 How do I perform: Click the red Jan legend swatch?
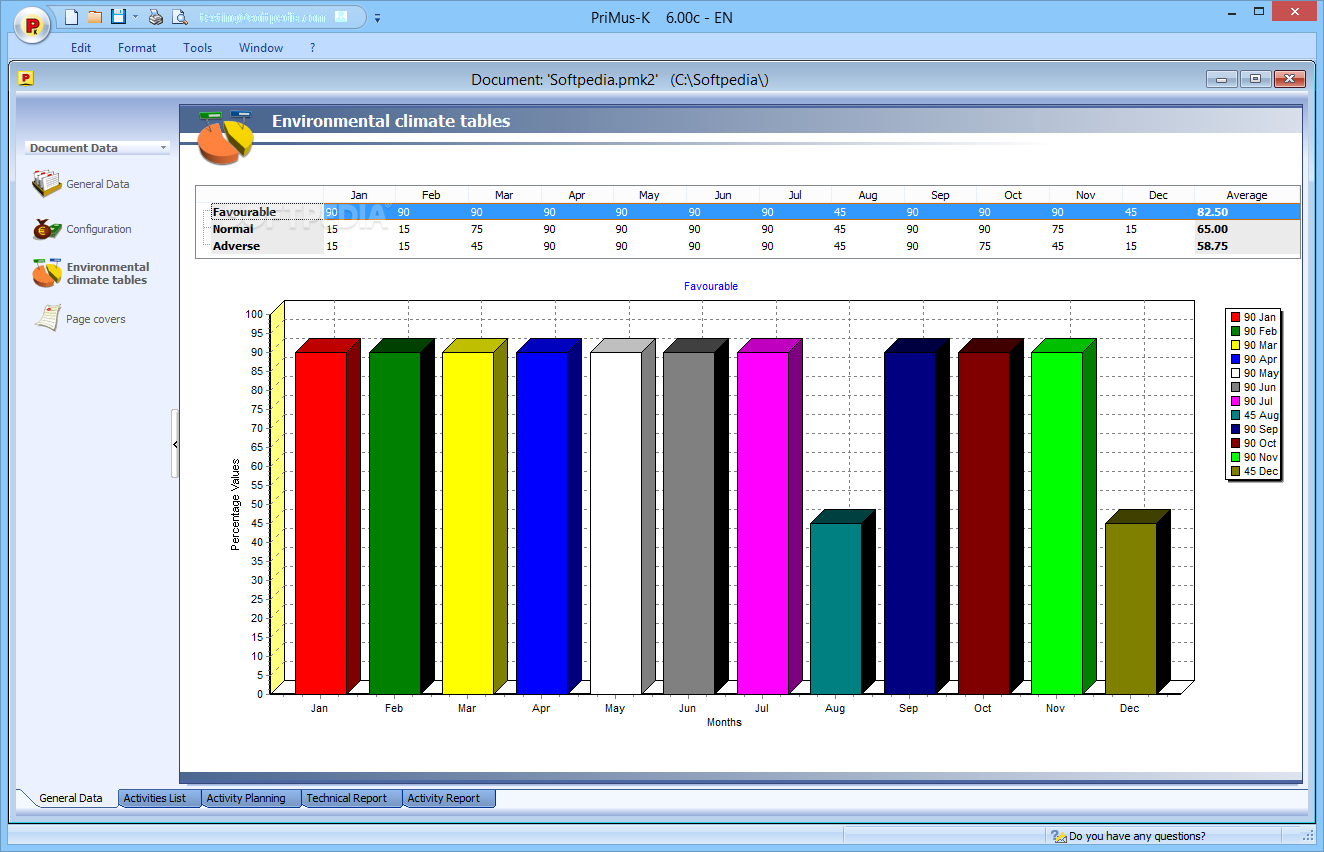[x=1236, y=317]
